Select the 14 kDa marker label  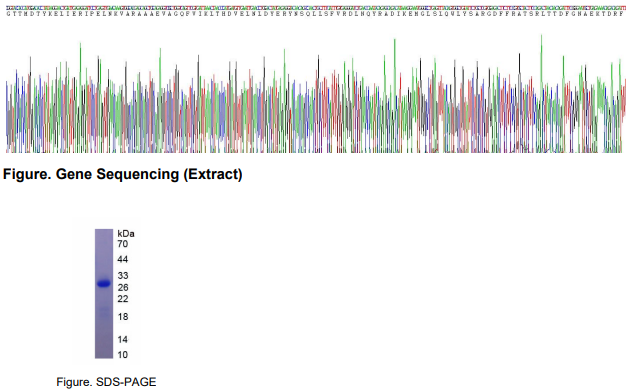point(123,339)
